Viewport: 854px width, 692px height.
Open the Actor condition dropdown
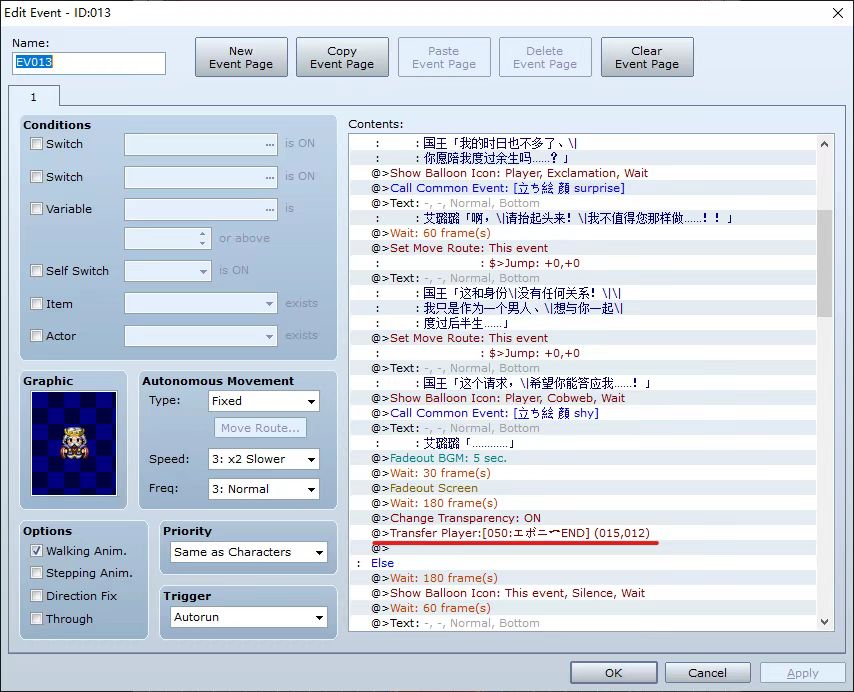201,336
